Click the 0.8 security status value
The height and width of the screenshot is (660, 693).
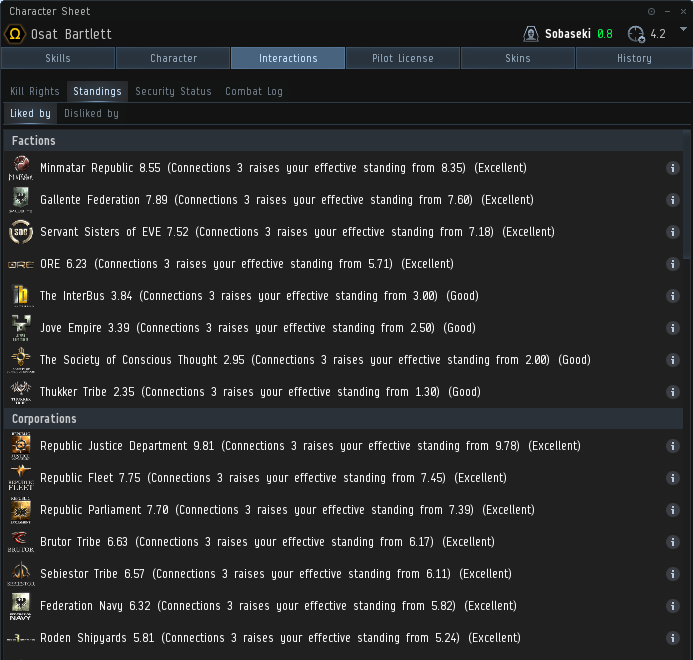click(x=605, y=34)
